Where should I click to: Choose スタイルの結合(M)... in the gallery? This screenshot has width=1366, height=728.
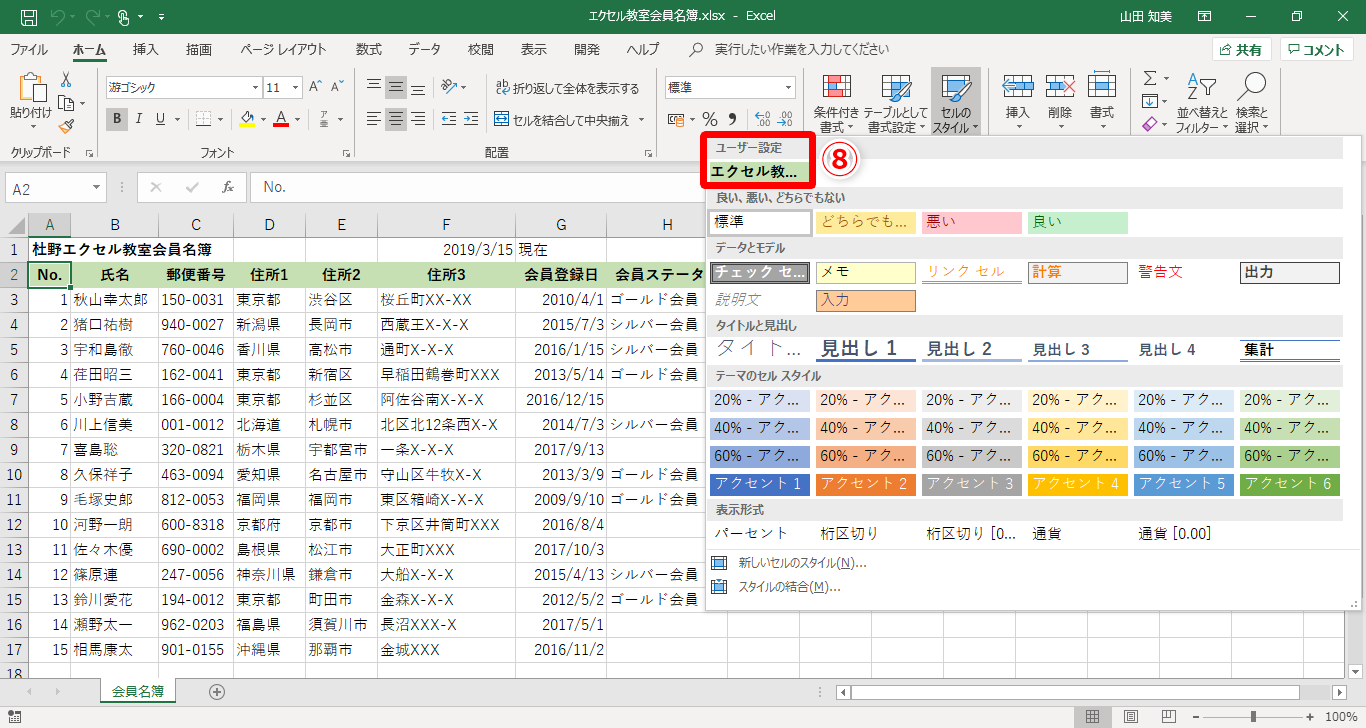(x=775, y=587)
